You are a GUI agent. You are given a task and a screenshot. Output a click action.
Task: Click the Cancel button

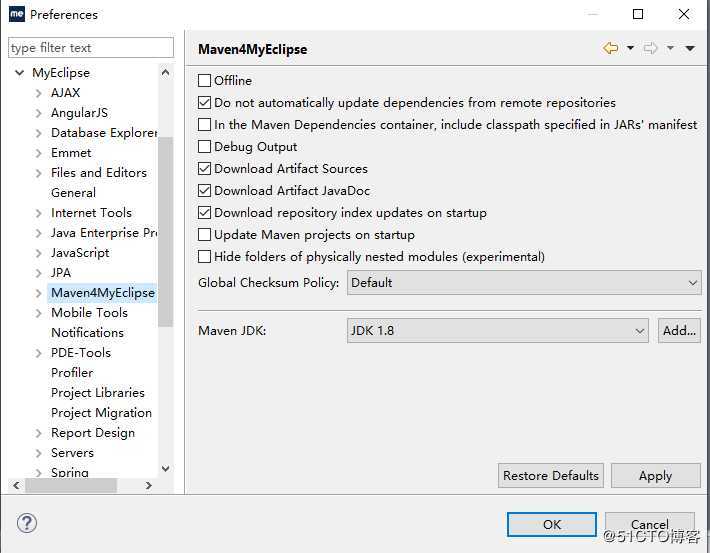pos(650,524)
